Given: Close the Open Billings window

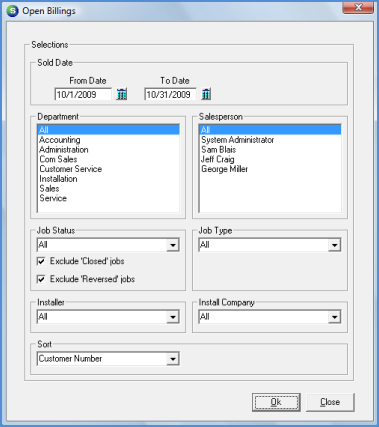Looking at the screenshot, I should [x=358, y=7].
